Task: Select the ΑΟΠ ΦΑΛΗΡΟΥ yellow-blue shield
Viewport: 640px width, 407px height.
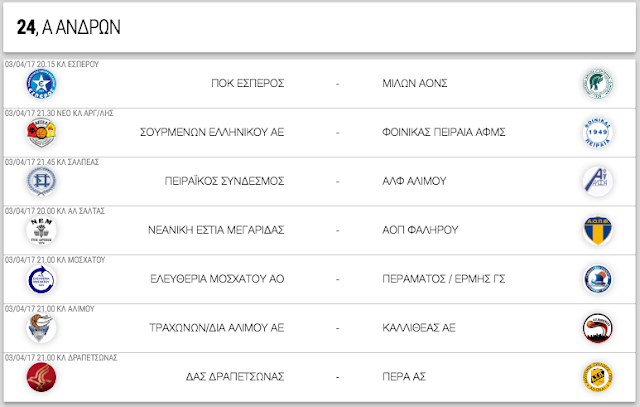Action: point(598,231)
